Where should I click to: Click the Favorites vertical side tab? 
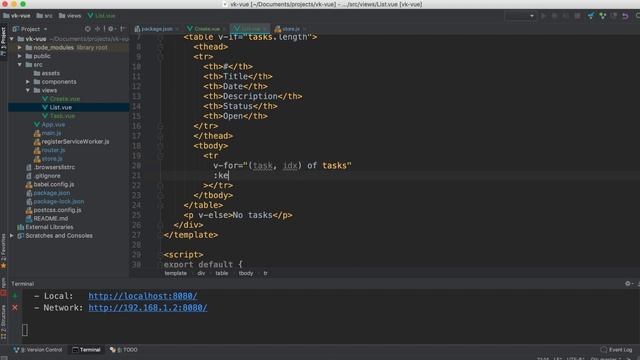[x=3, y=250]
